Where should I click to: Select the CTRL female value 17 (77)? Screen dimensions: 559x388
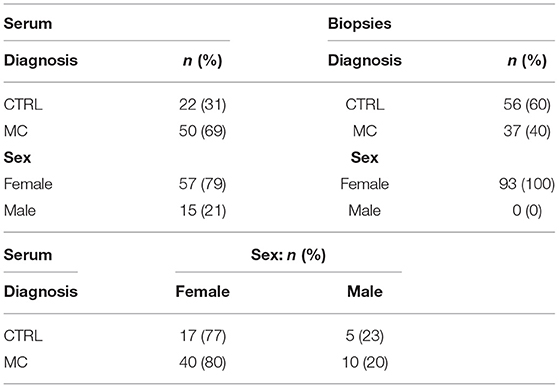click(202, 336)
